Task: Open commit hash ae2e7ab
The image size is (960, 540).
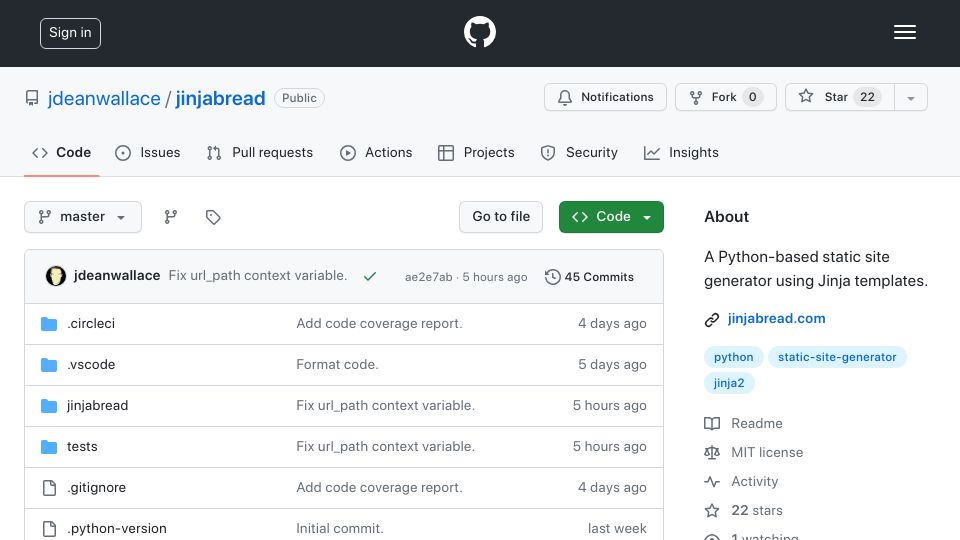Action: tap(429, 277)
